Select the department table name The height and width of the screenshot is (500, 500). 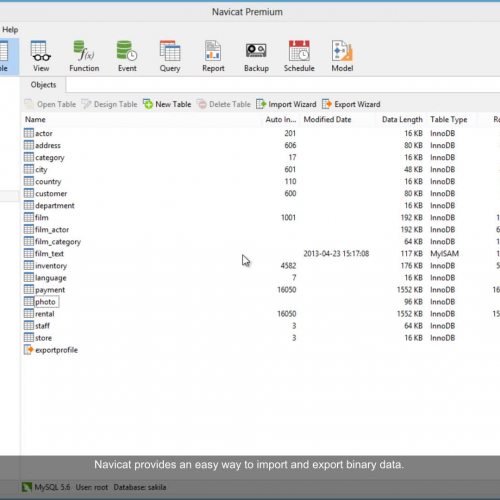[x=55, y=206]
